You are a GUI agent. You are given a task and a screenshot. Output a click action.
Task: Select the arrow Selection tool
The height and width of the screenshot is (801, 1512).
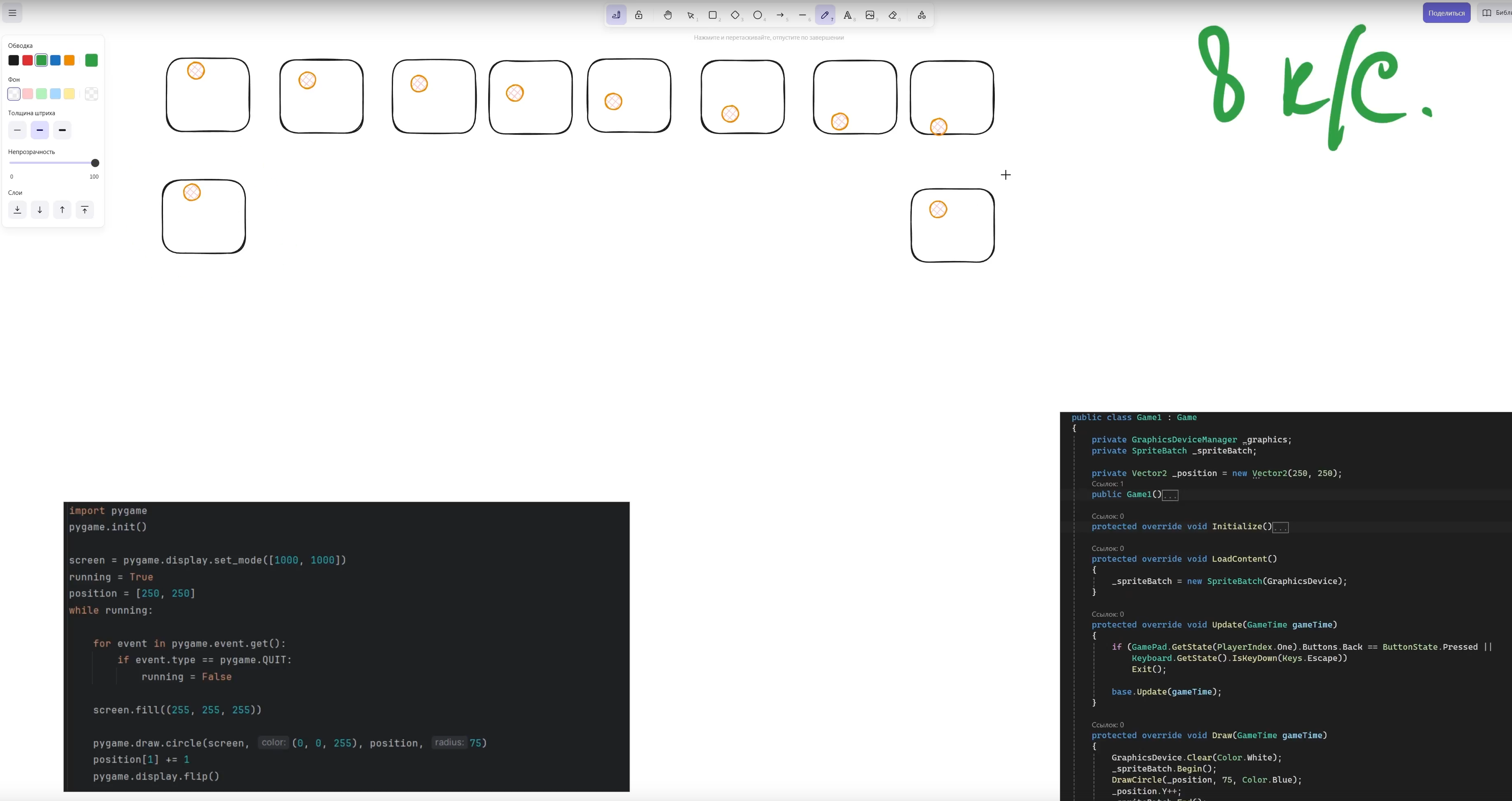690,15
